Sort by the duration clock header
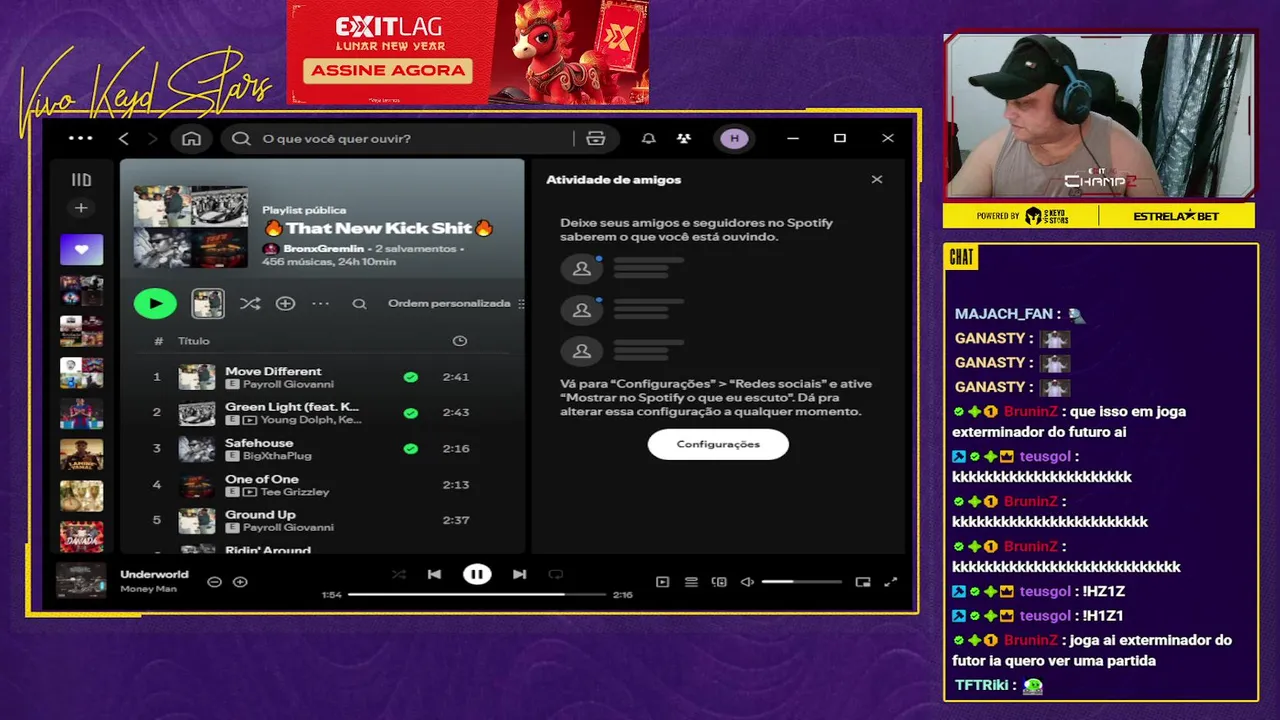The image size is (1280, 720). coord(459,341)
